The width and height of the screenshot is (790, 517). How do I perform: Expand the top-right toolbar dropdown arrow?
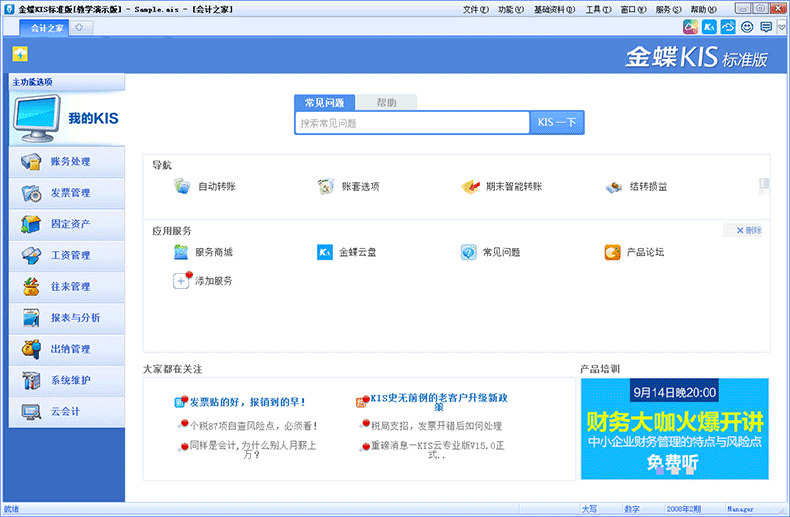tap(781, 27)
